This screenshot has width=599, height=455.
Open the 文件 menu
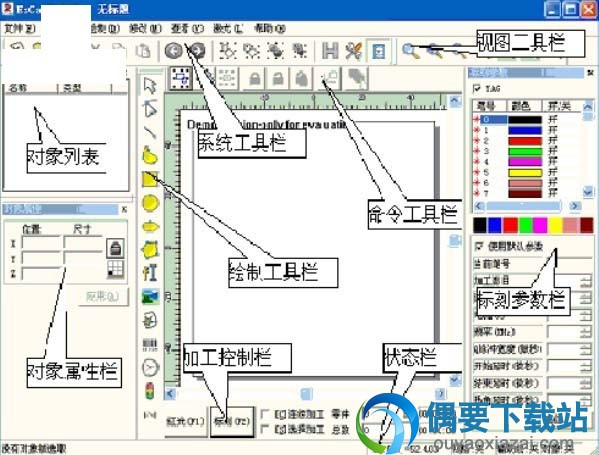(19, 29)
